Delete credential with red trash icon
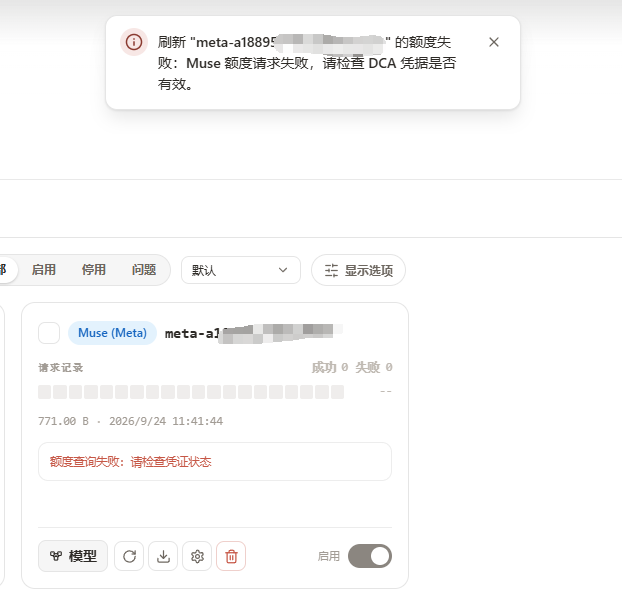Image resolution: width=622 pixels, height=598 pixels. click(231, 556)
